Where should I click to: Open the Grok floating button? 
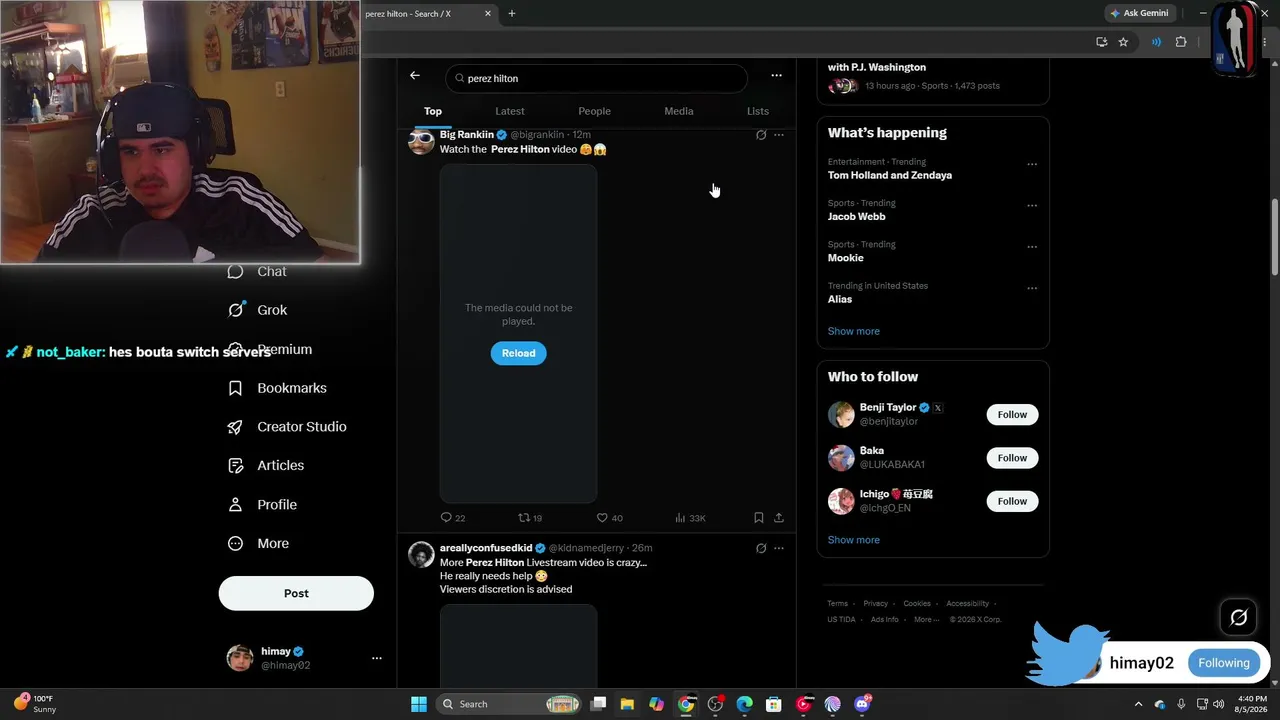pyautogui.click(x=1238, y=618)
